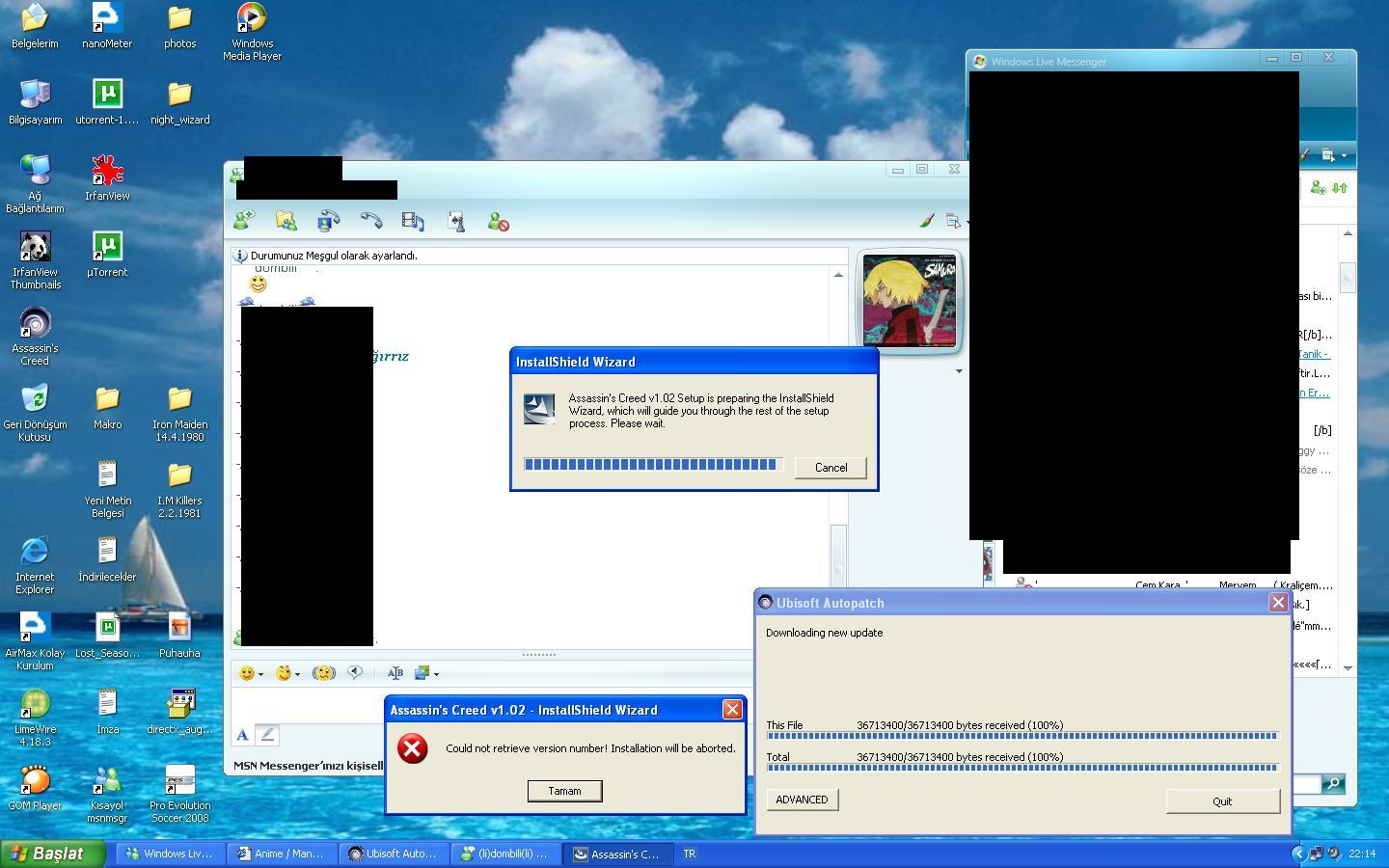The height and width of the screenshot is (868, 1389).
Task: Start a voice call with the phone icon
Action: coord(371,221)
